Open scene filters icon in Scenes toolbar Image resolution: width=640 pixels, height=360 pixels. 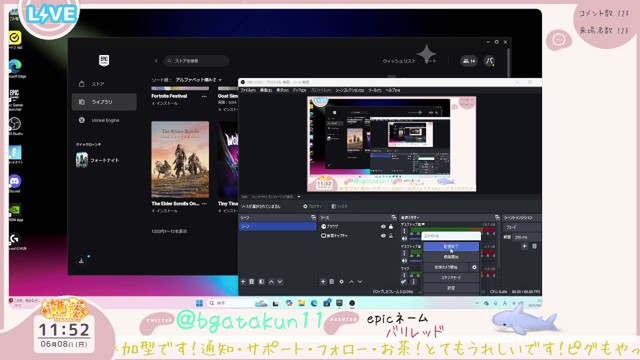pos(262,282)
